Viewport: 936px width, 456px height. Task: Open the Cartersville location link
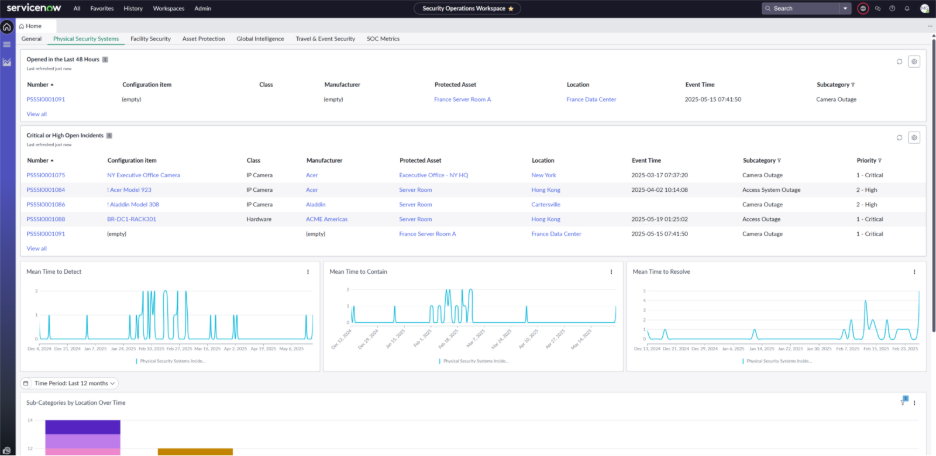[x=546, y=205]
